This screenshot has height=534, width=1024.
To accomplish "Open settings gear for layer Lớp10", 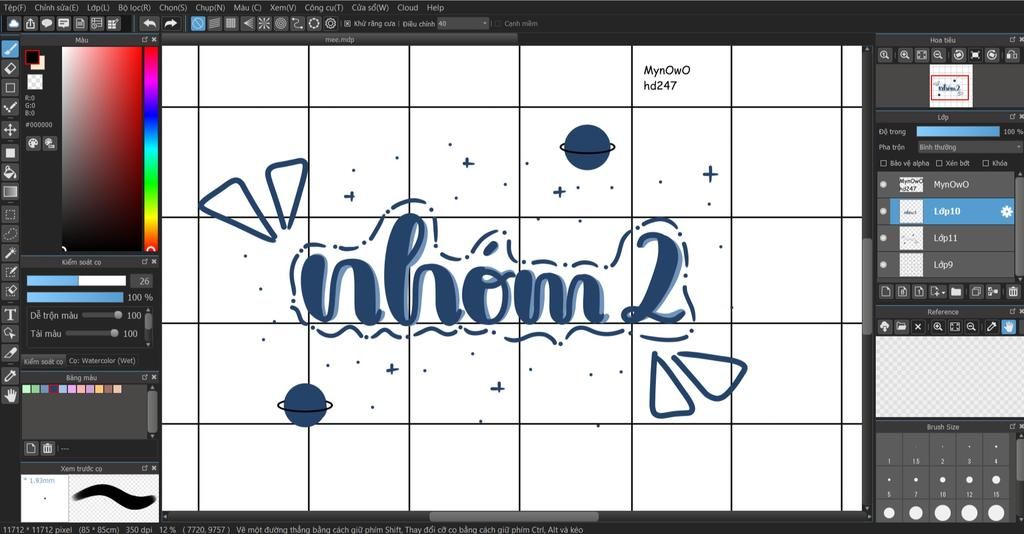I will (1006, 212).
